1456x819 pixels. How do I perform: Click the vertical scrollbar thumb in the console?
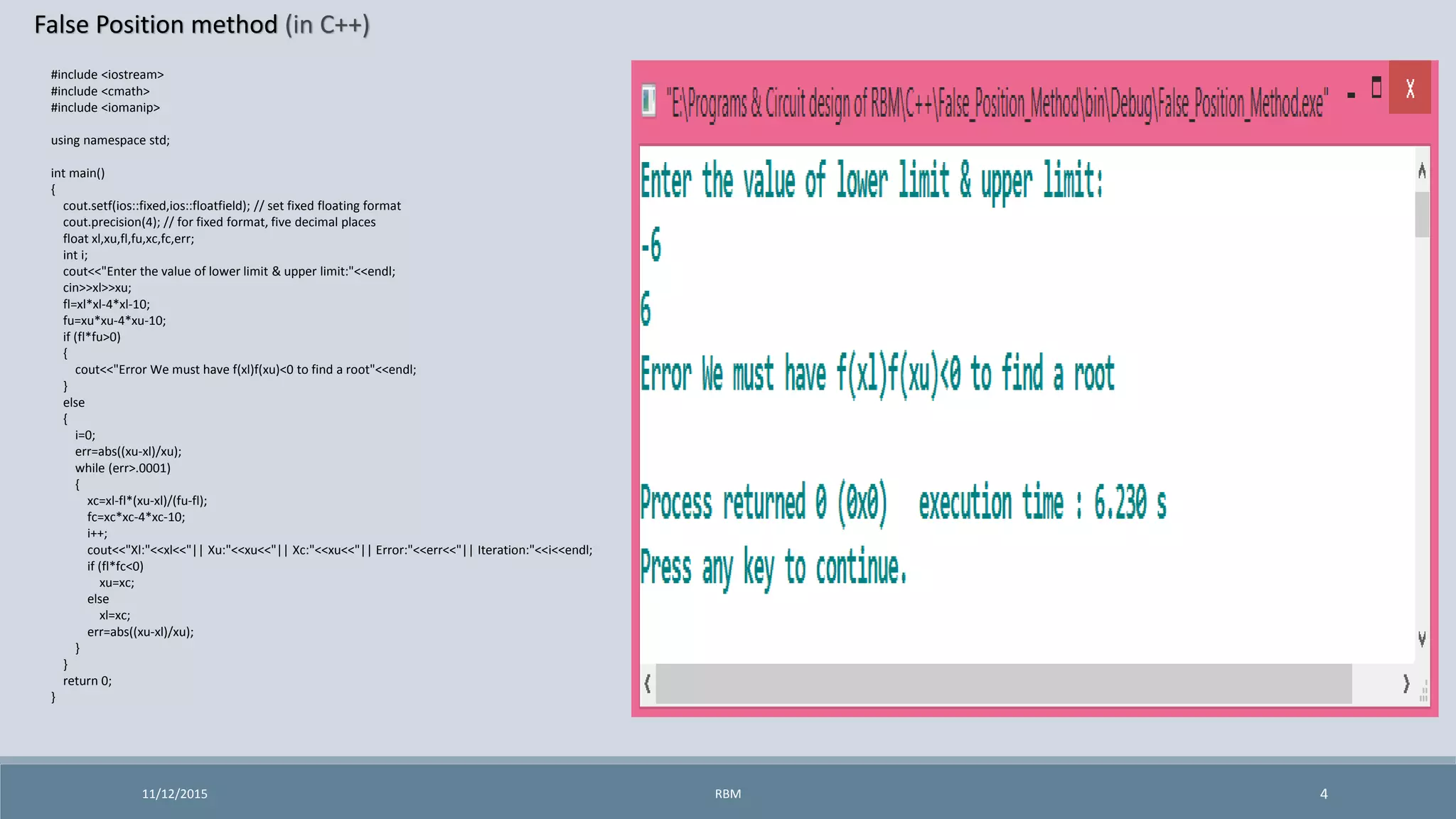point(1422,214)
